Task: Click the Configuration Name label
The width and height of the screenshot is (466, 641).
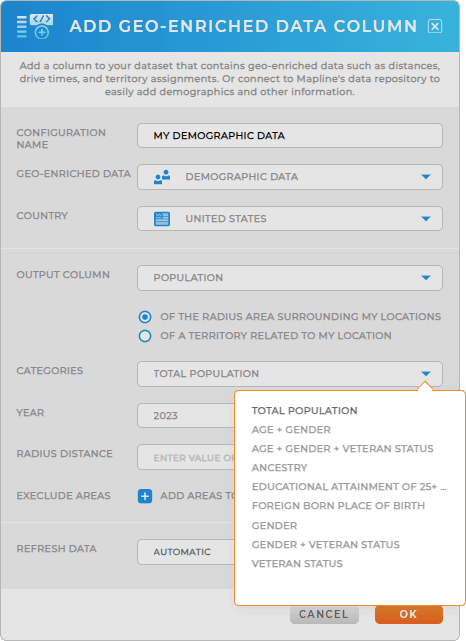Action: [x=61, y=139]
